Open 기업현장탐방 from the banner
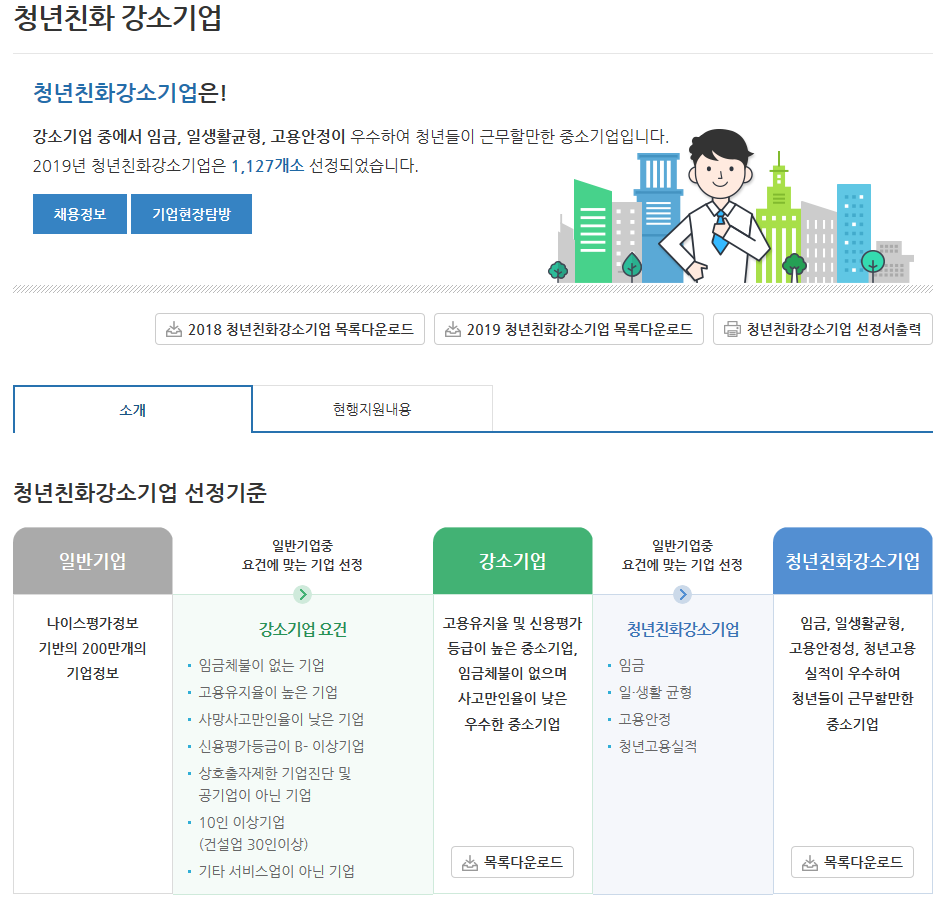This screenshot has height=904, width=948. 191,214
